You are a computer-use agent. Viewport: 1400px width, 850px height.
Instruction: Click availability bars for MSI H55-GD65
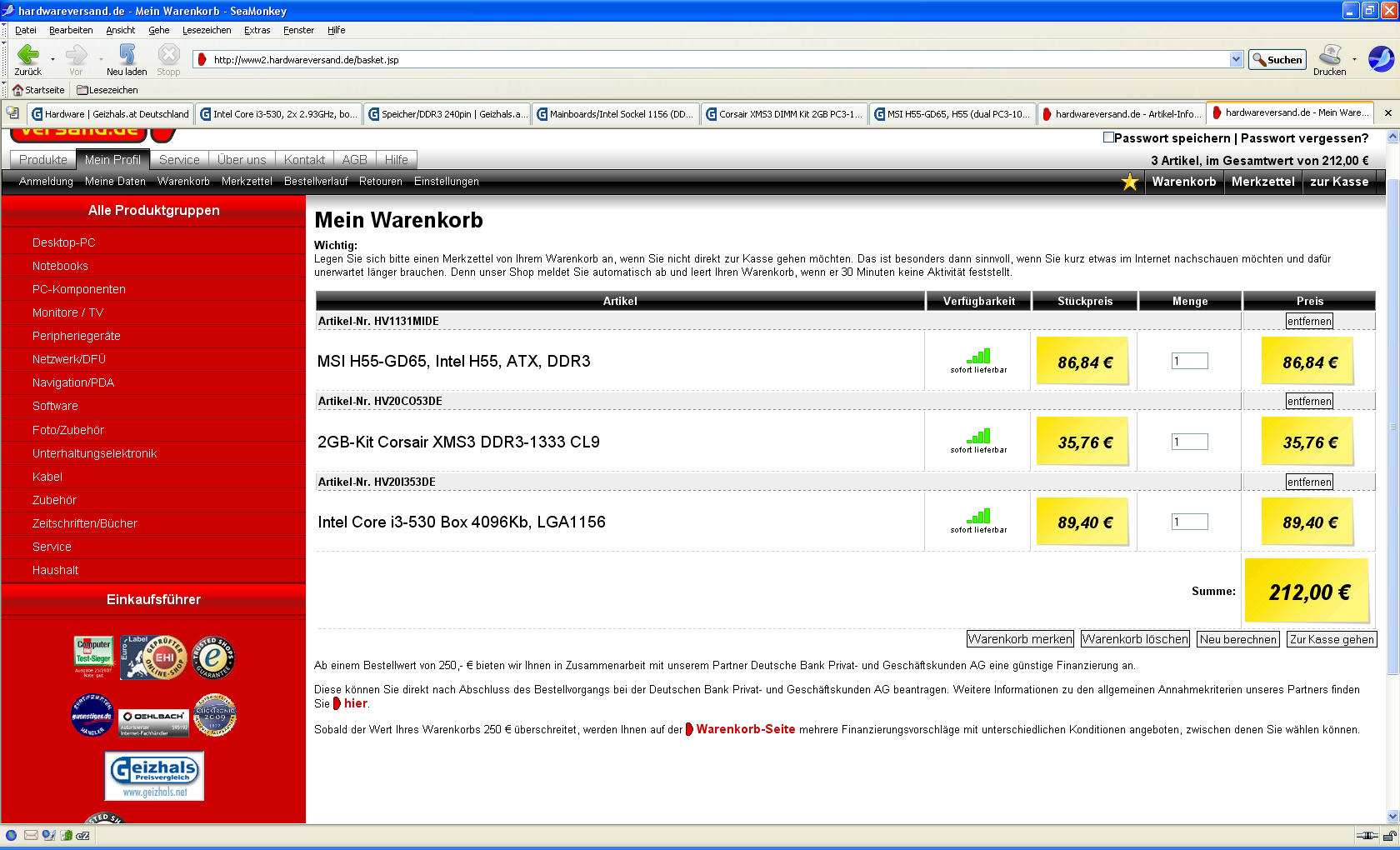978,356
